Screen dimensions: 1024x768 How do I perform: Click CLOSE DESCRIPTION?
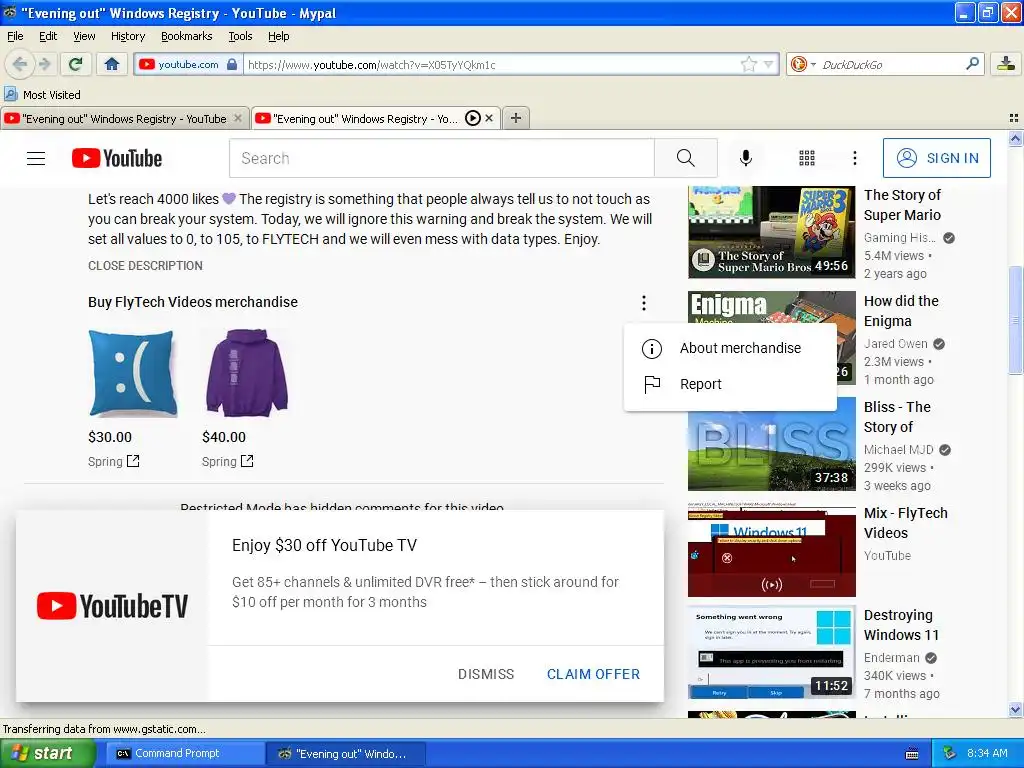pyautogui.click(x=145, y=266)
